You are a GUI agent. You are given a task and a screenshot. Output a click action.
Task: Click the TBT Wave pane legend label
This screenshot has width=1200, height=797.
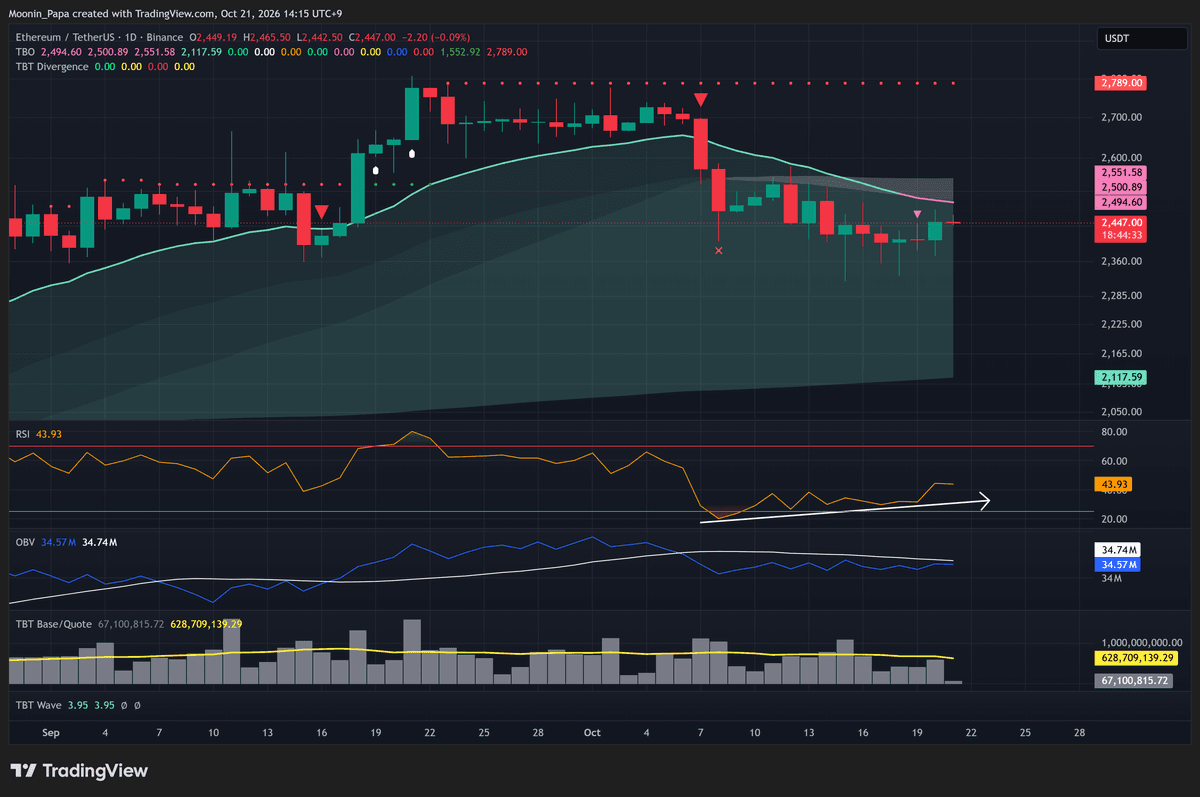pyautogui.click(x=40, y=705)
